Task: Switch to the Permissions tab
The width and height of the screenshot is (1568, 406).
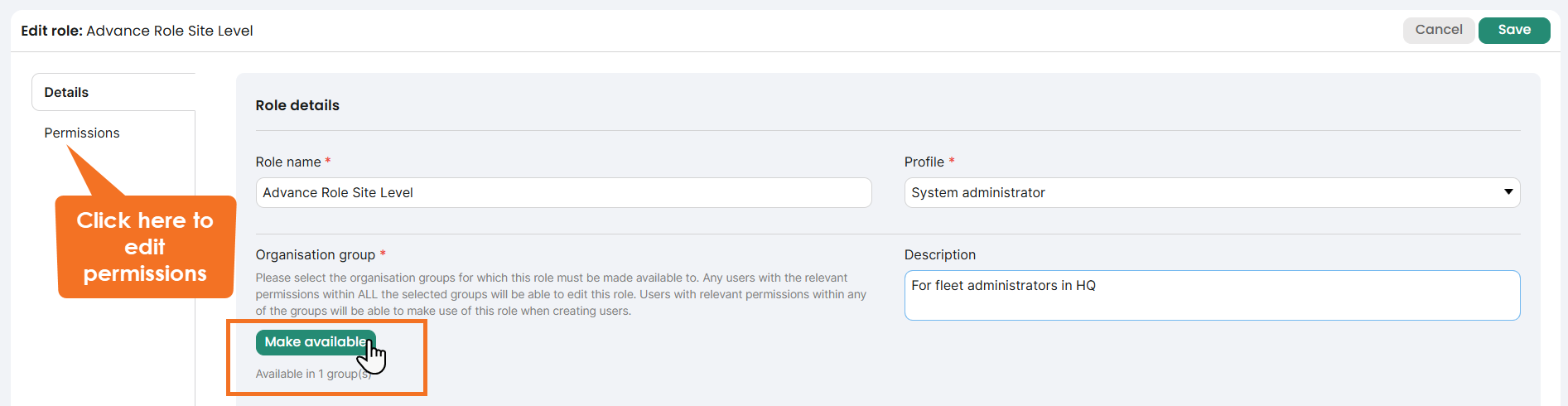Action: 82,133
